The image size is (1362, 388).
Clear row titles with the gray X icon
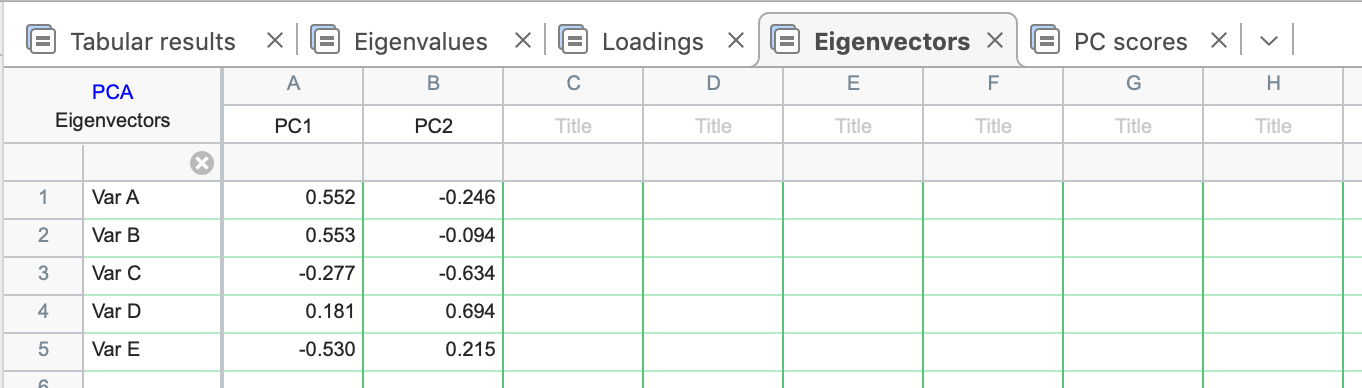(202, 163)
